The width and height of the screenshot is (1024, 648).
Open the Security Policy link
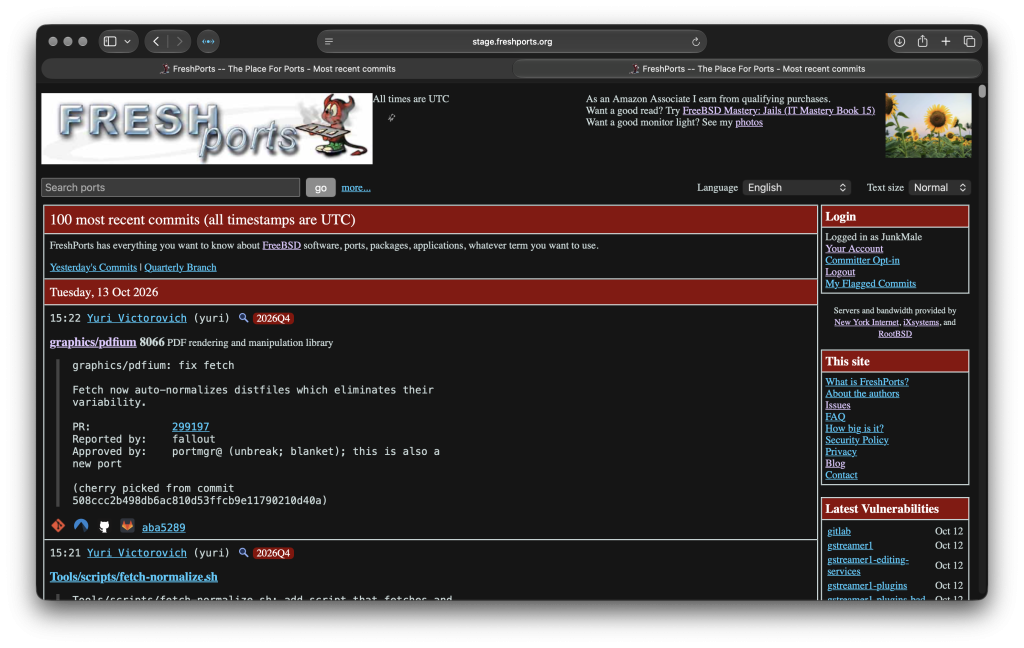[856, 441]
